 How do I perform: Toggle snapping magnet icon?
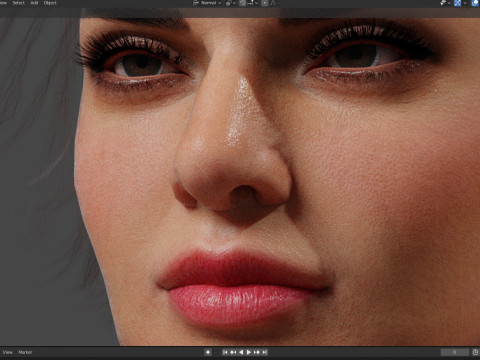pyautogui.click(x=242, y=3)
